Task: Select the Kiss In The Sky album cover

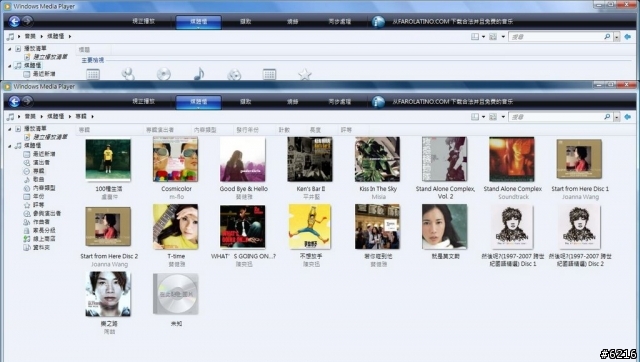Action: [378, 159]
